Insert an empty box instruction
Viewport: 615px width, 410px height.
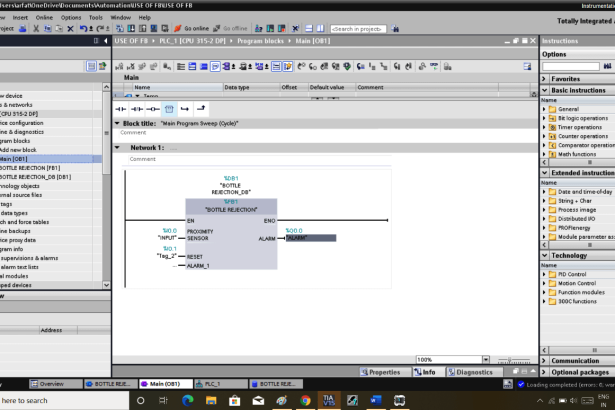point(169,108)
